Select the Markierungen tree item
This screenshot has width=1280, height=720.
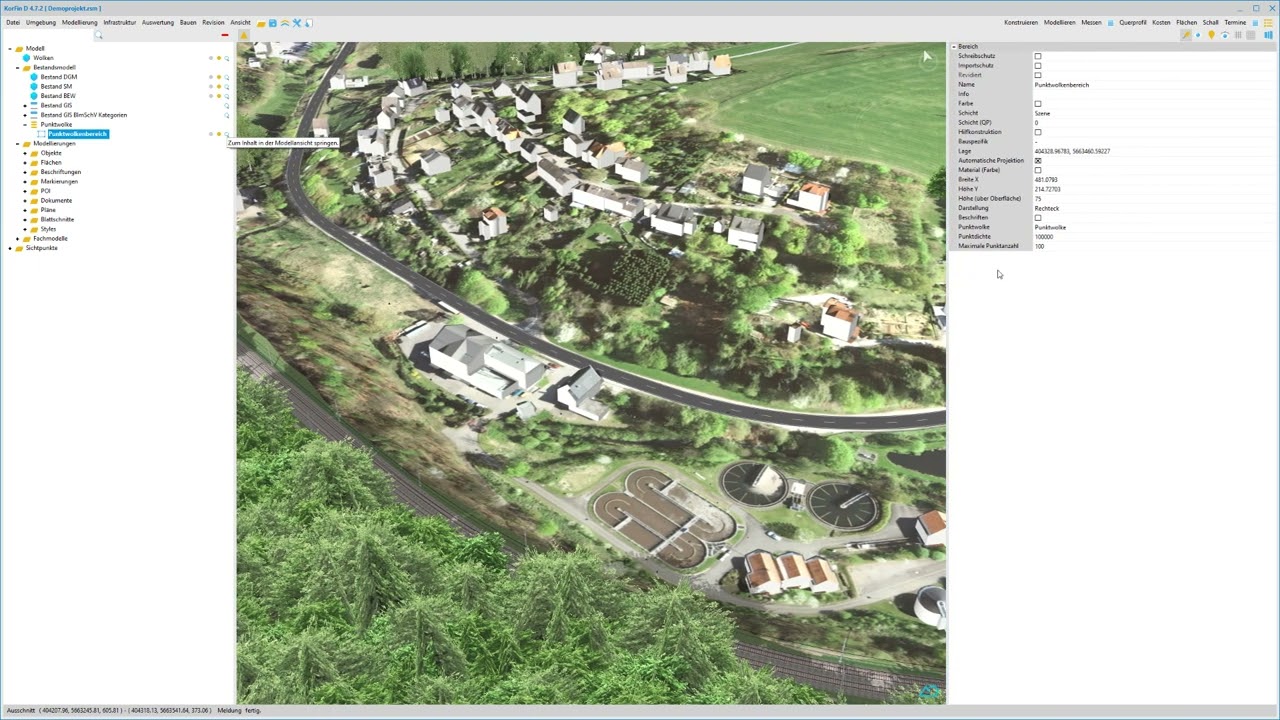[59, 182]
